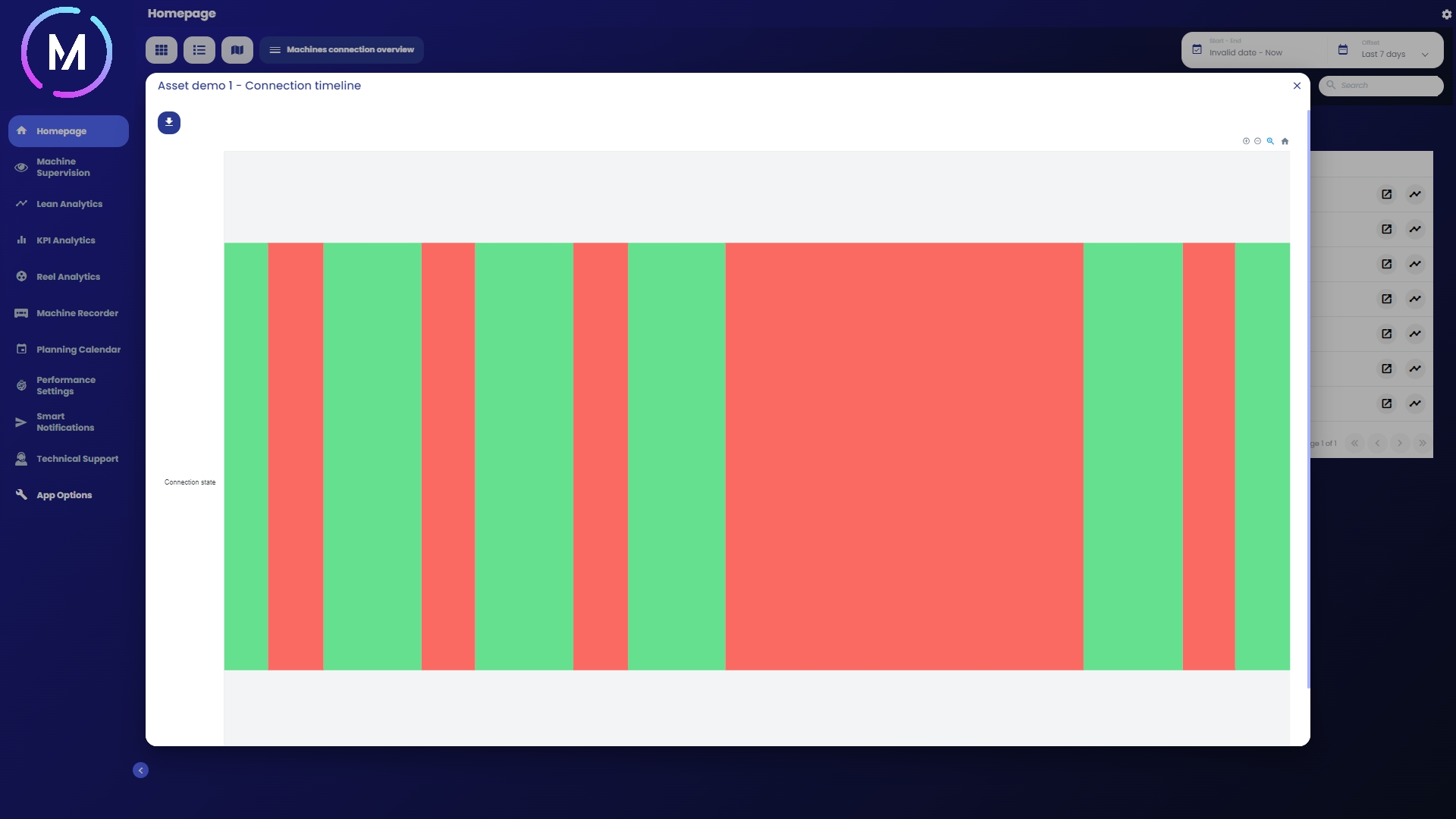Image resolution: width=1456 pixels, height=819 pixels.
Task: Go to Machine Supervision page
Action: 63,168
